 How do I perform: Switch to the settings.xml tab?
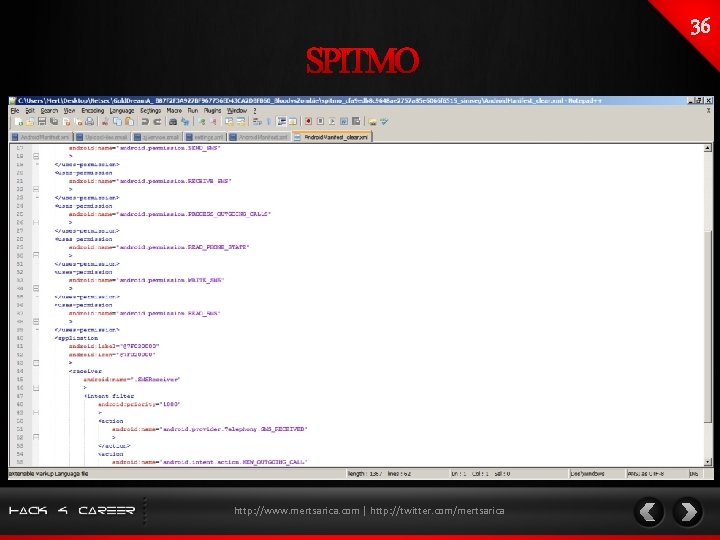click(206, 137)
